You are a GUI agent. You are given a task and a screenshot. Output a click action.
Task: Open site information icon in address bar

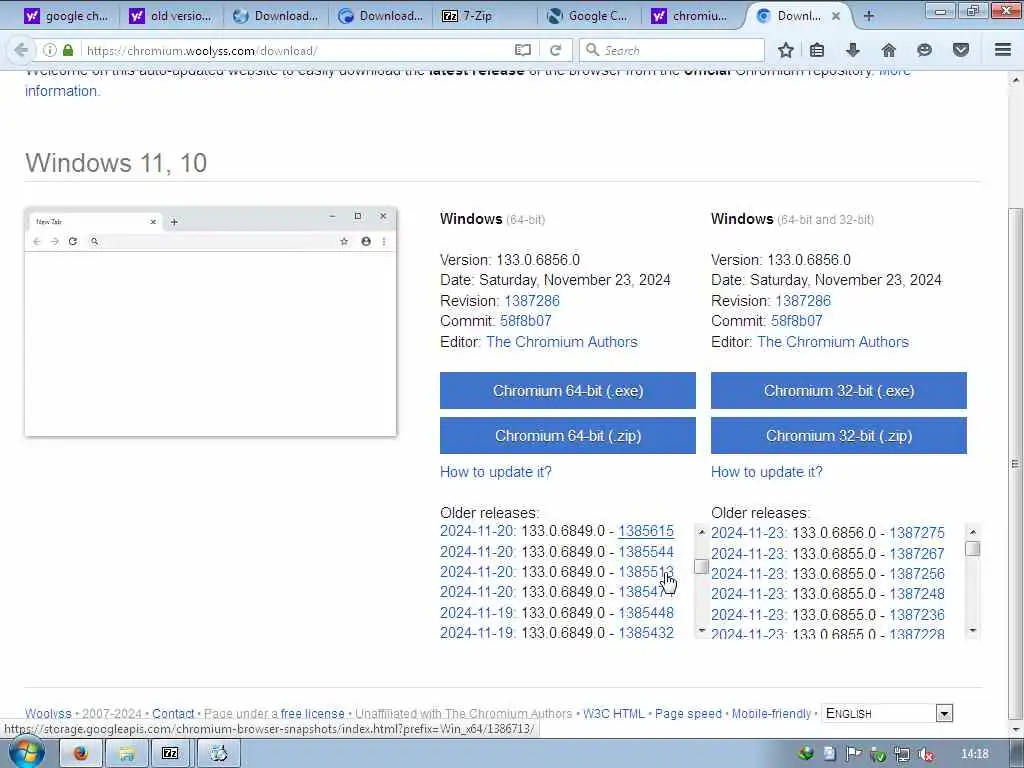[x=50, y=50]
